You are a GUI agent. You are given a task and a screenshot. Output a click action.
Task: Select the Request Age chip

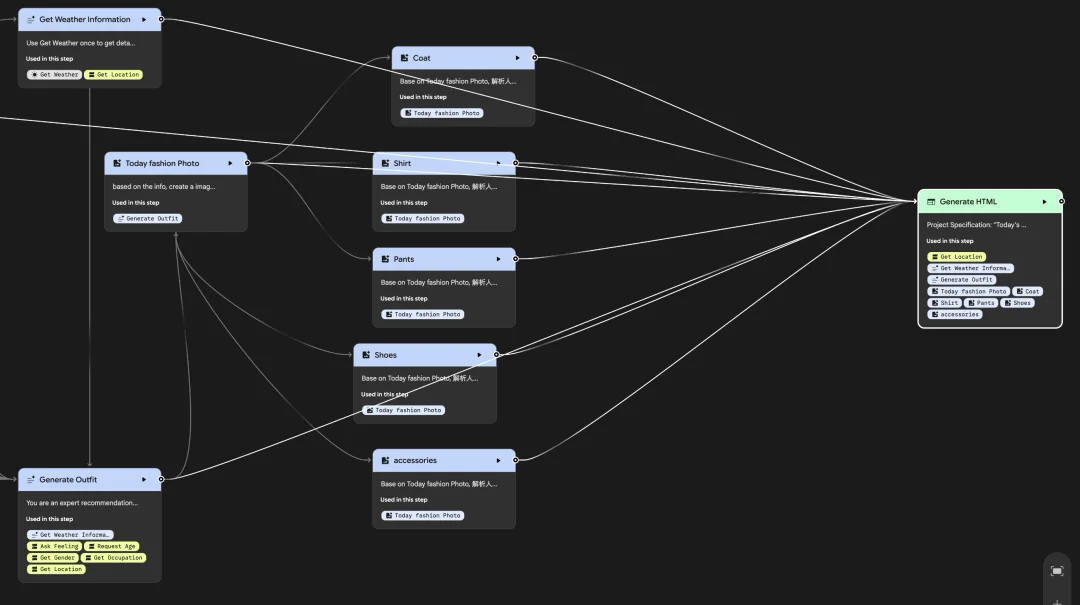(112, 546)
